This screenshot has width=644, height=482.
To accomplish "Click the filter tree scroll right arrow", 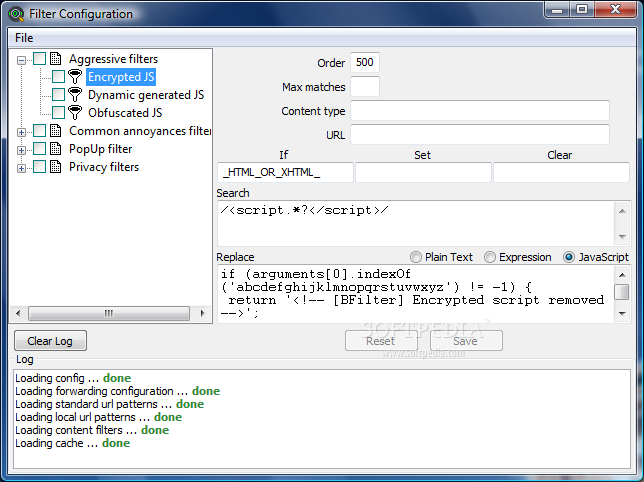I will 202,313.
